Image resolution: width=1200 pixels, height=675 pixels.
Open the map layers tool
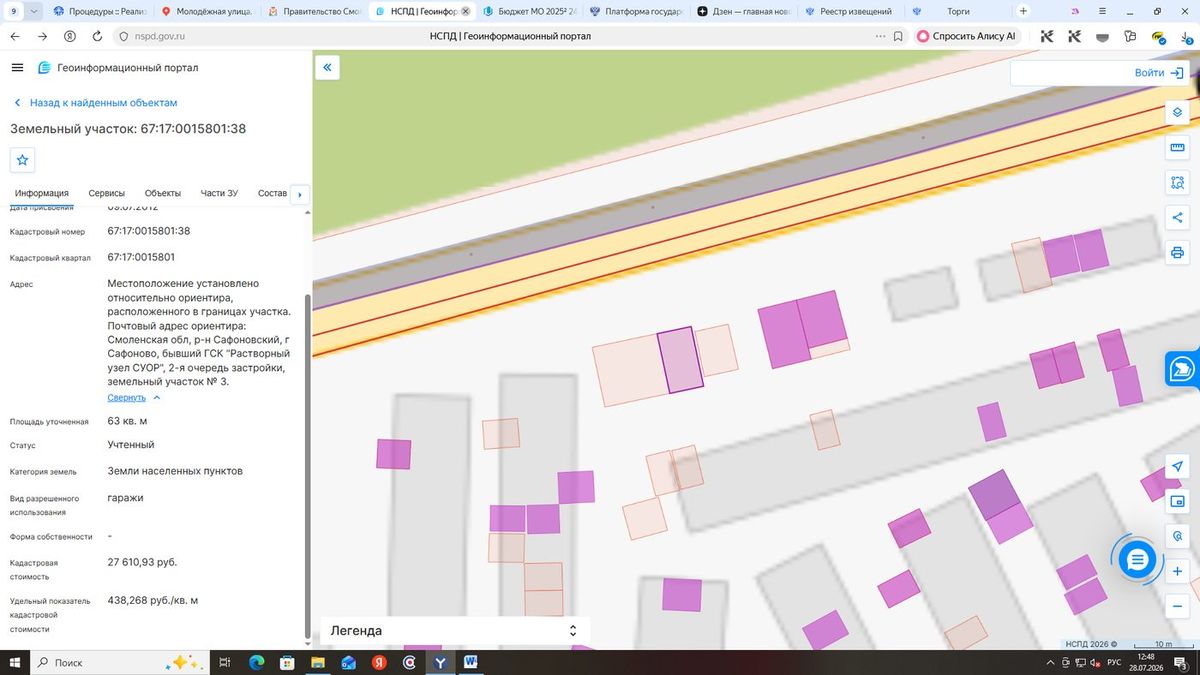coord(1177,112)
